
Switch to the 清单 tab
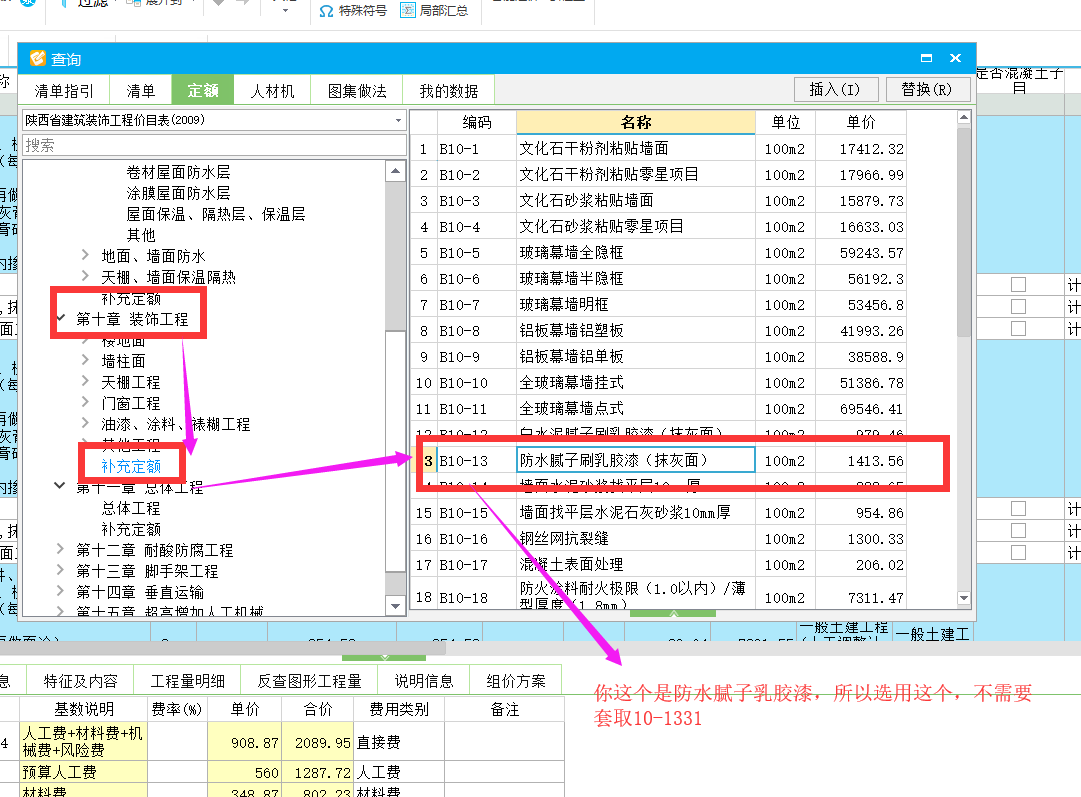tap(141, 91)
